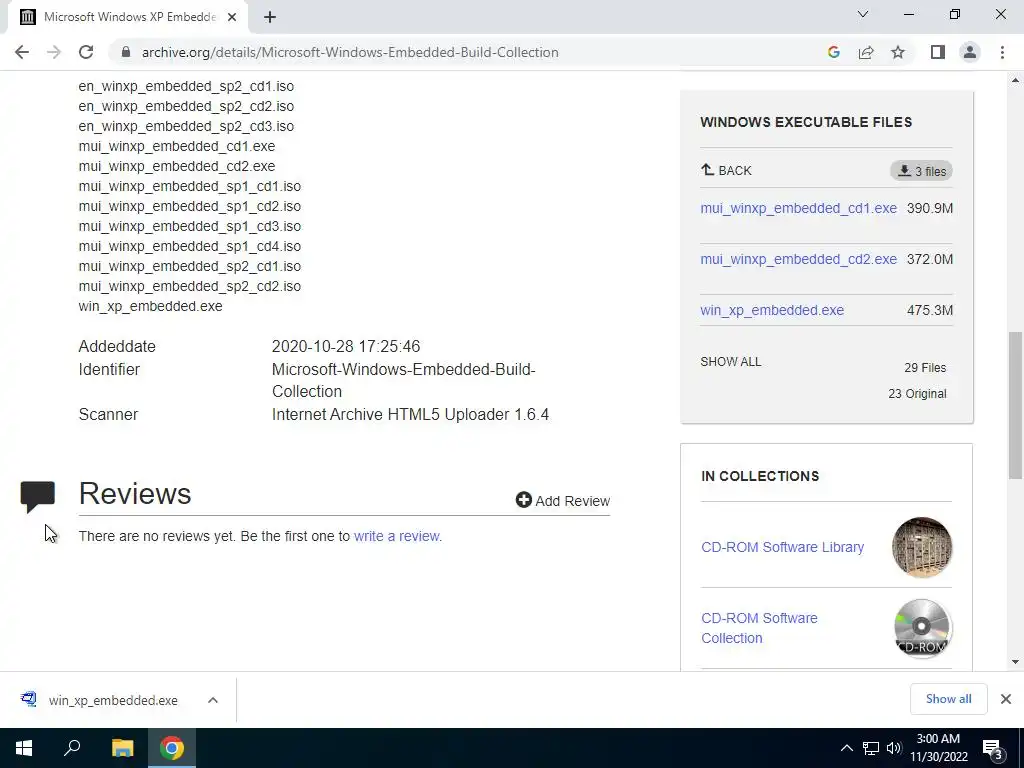1024x768 pixels.
Task: Click the address bar URL
Action: [350, 52]
